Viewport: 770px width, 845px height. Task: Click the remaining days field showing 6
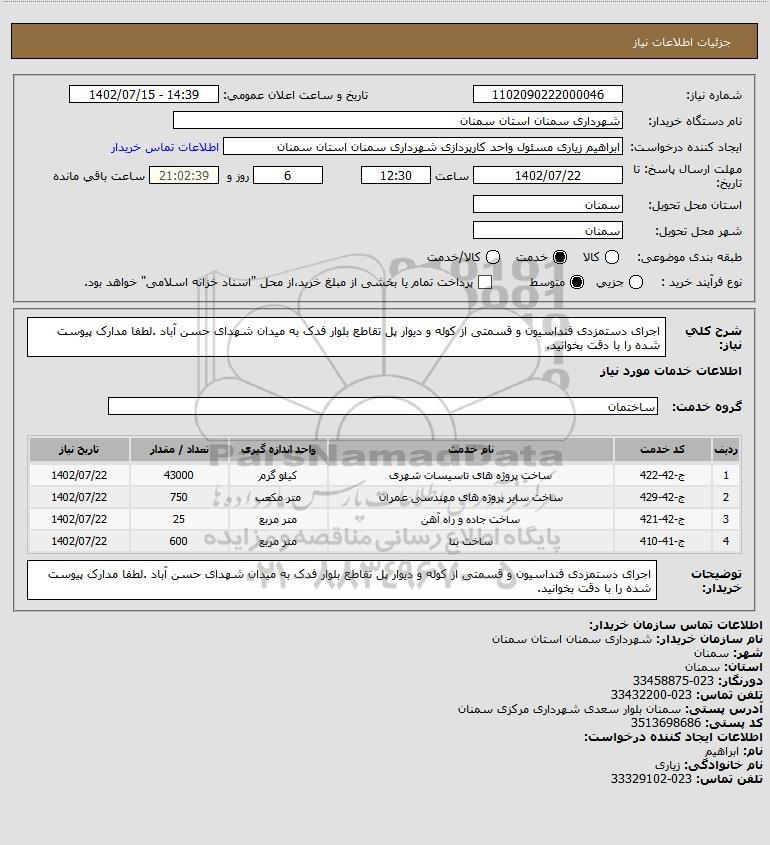288,176
